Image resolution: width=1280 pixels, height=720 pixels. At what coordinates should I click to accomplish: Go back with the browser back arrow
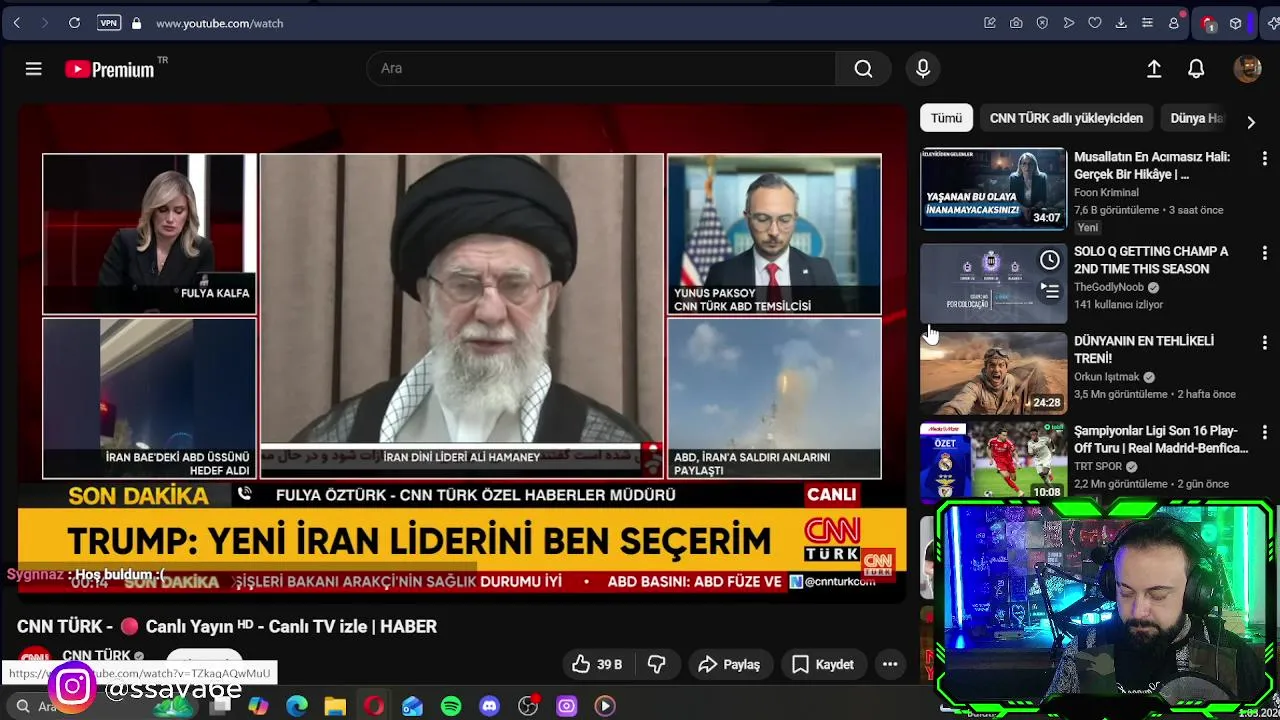(17, 23)
